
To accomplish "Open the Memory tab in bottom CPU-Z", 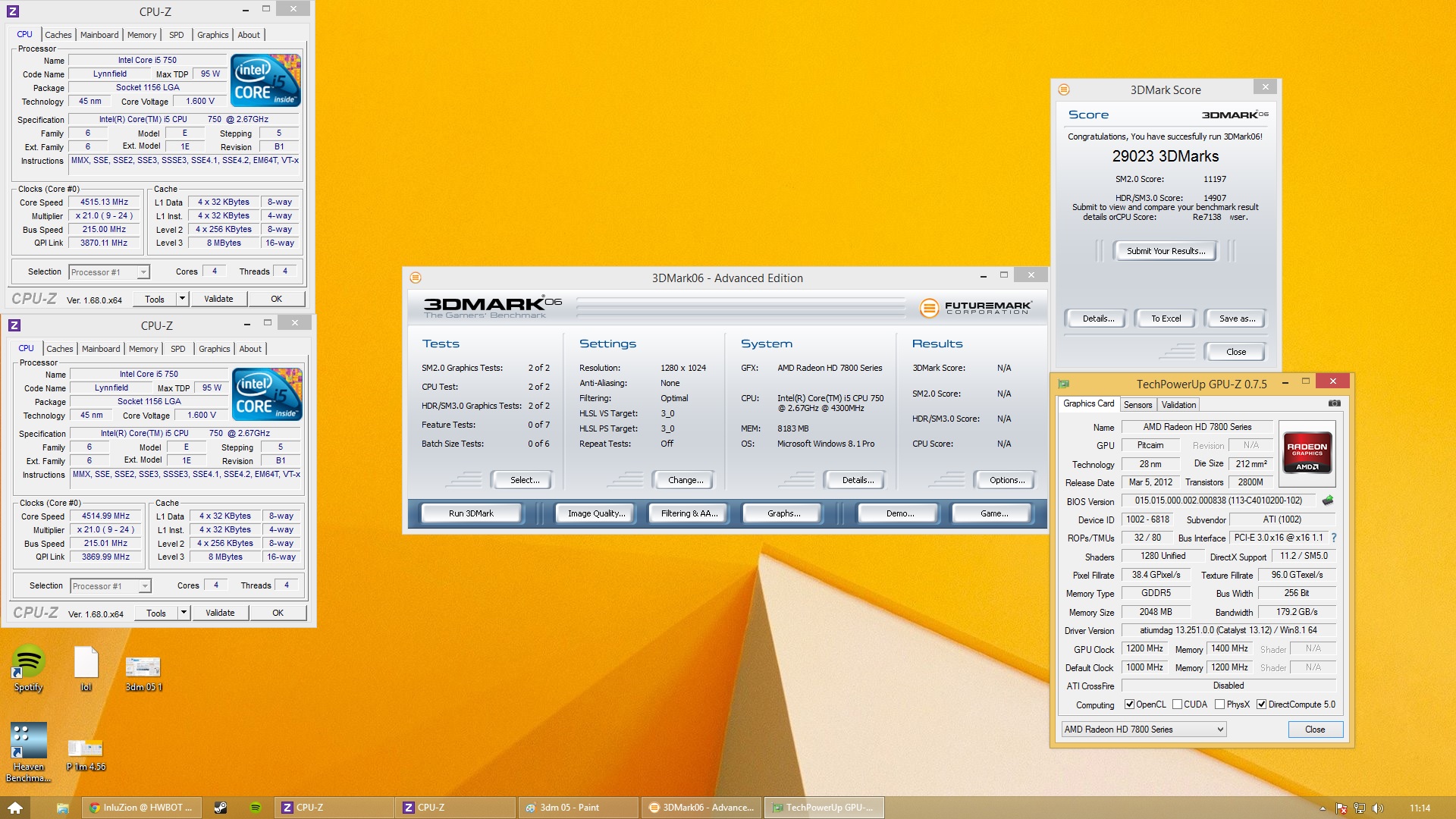I will point(143,349).
